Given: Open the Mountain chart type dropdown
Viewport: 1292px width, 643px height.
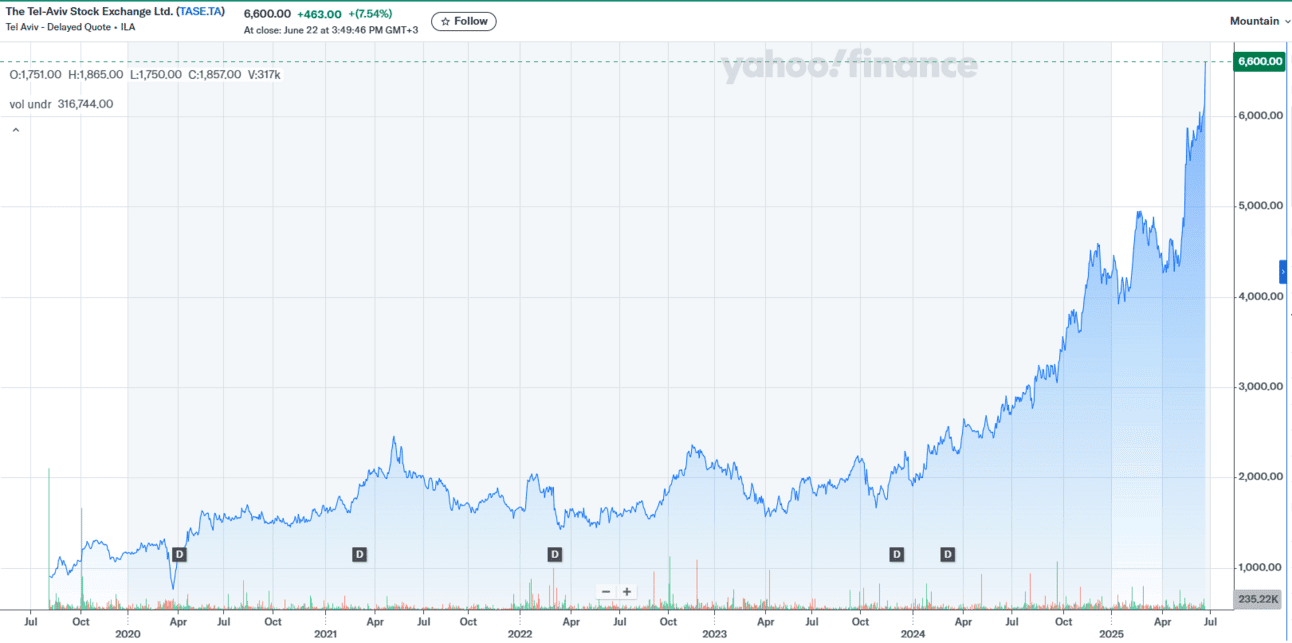Looking at the screenshot, I should (x=1259, y=21).
